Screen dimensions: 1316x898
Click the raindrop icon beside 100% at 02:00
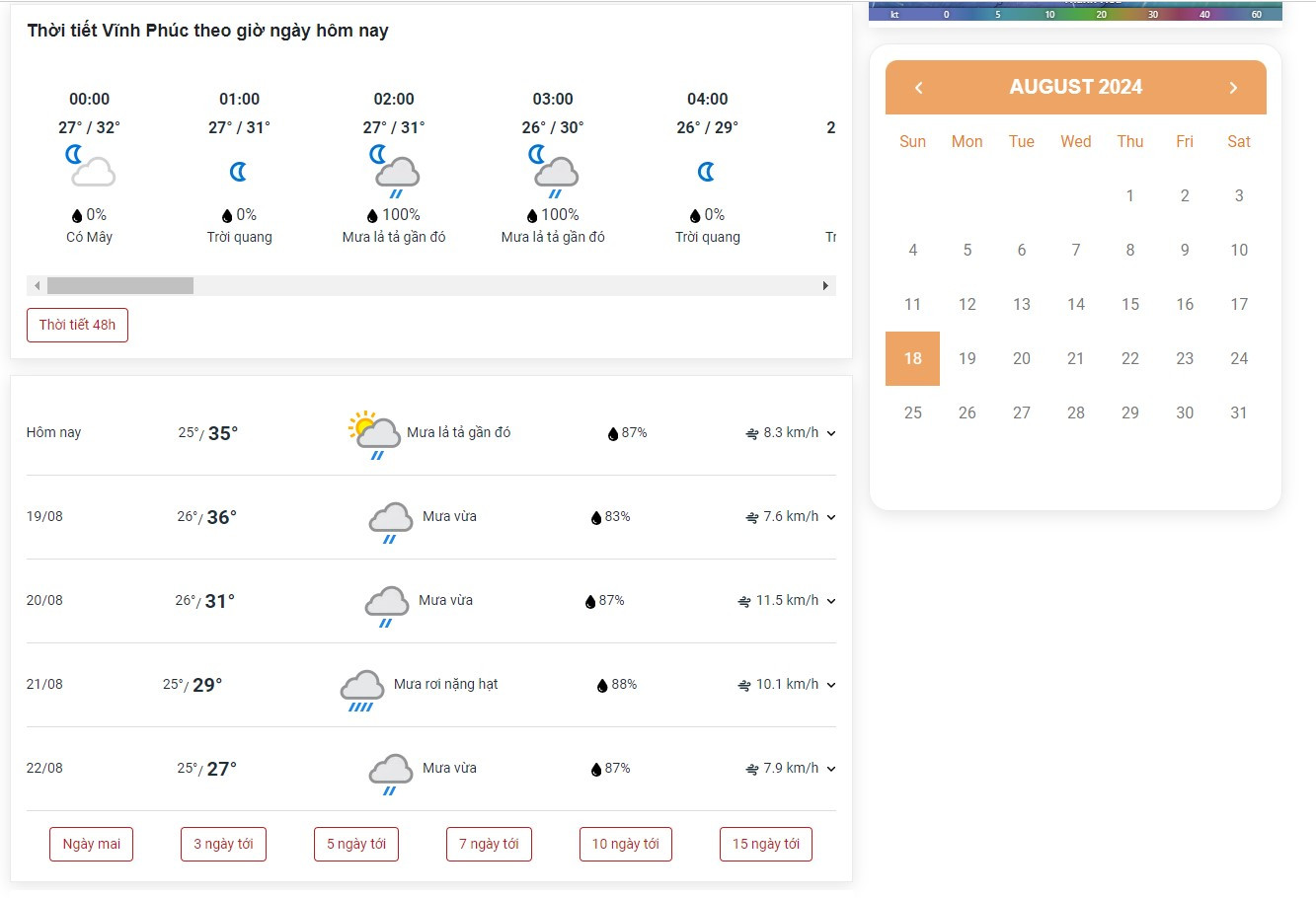[372, 215]
